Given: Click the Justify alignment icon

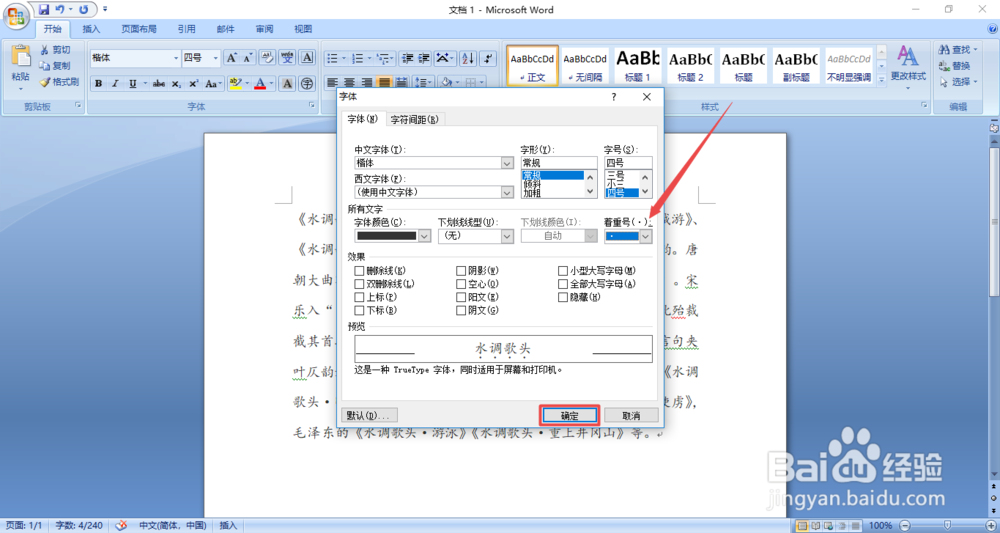Looking at the screenshot, I should coord(385,82).
